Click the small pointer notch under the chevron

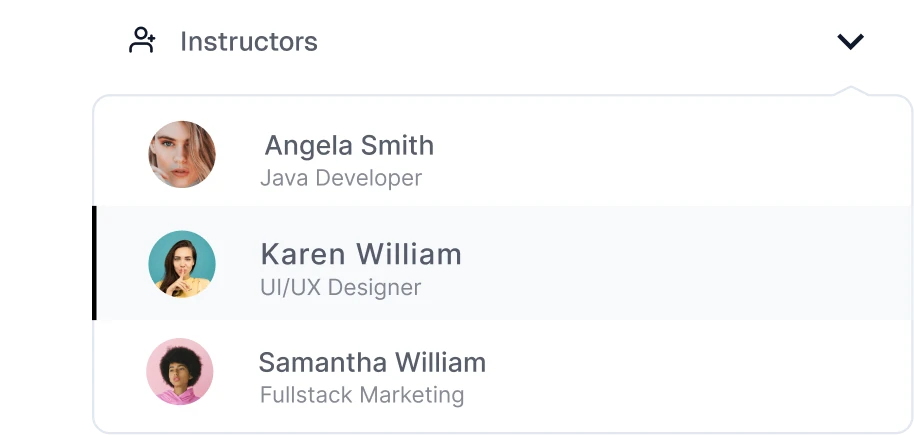(x=850, y=89)
